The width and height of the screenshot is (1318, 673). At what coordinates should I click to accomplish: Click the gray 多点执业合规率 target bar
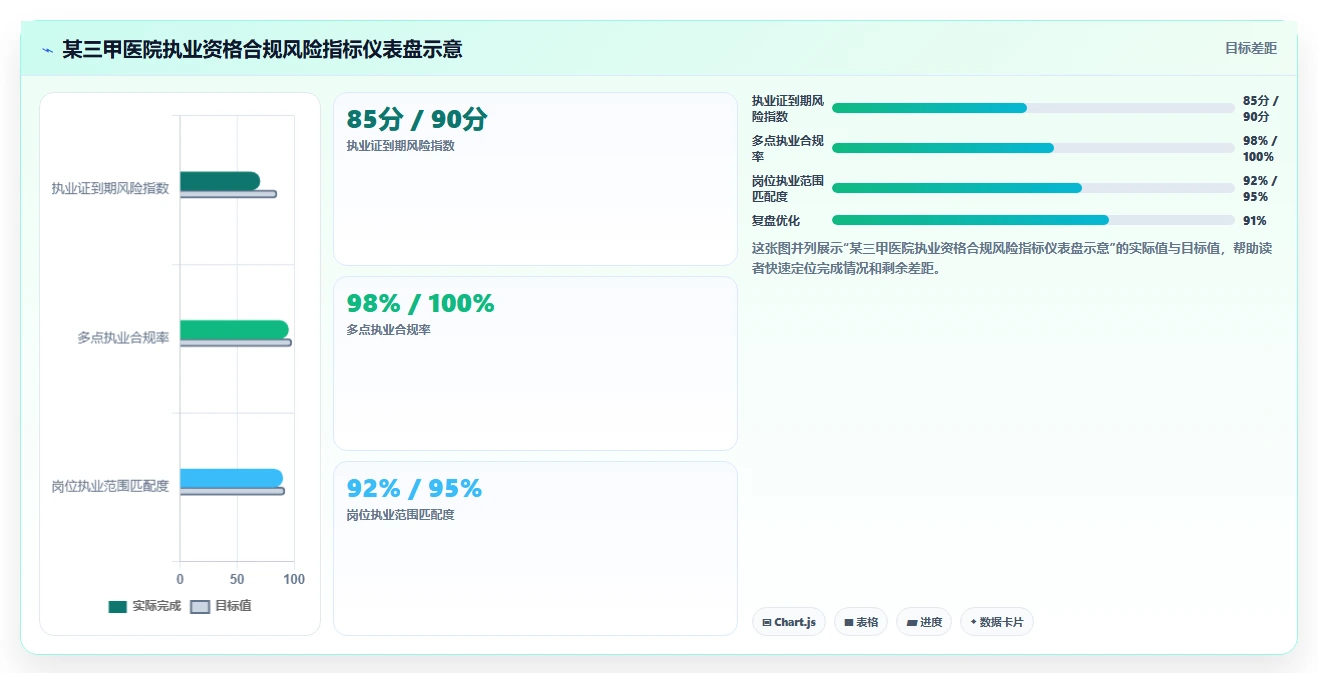point(236,343)
